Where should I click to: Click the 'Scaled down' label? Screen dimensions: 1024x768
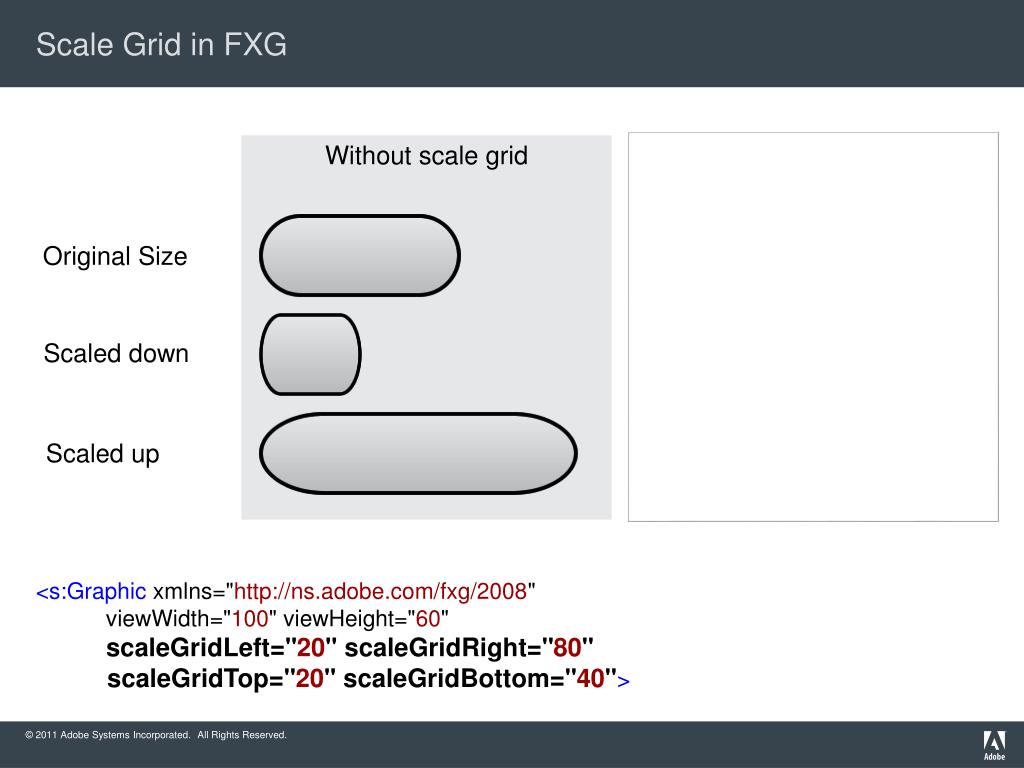pos(116,353)
